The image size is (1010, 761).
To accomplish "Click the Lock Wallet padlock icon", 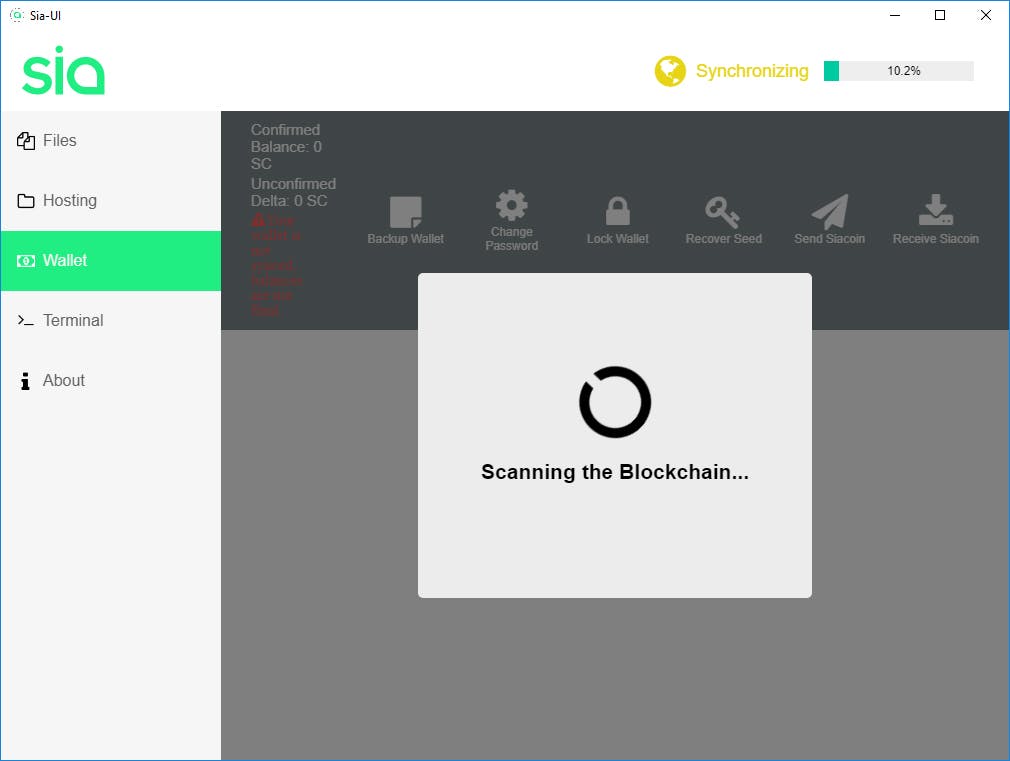I will click(x=618, y=211).
